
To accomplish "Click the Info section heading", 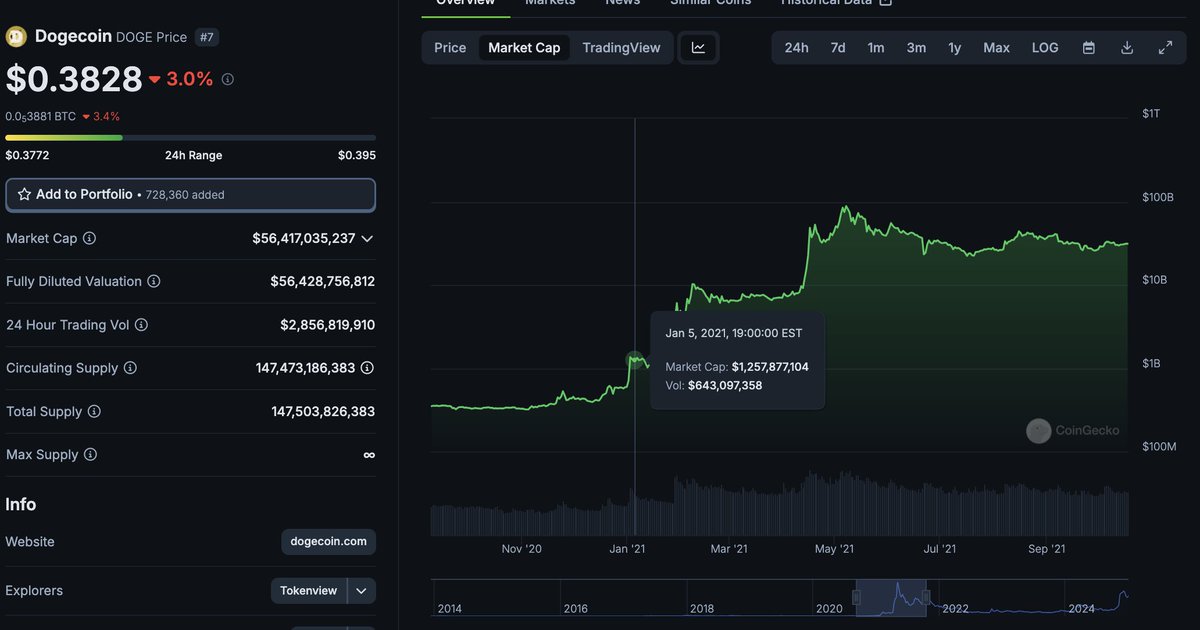I will [x=21, y=504].
